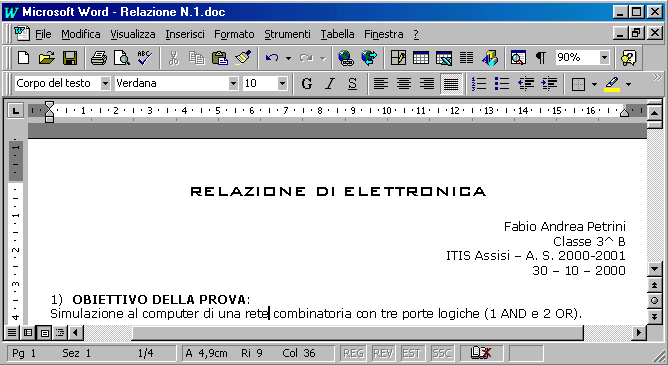Expand the Verdana font name dropdown
Viewport: 668px width, 365px height.
233,83
